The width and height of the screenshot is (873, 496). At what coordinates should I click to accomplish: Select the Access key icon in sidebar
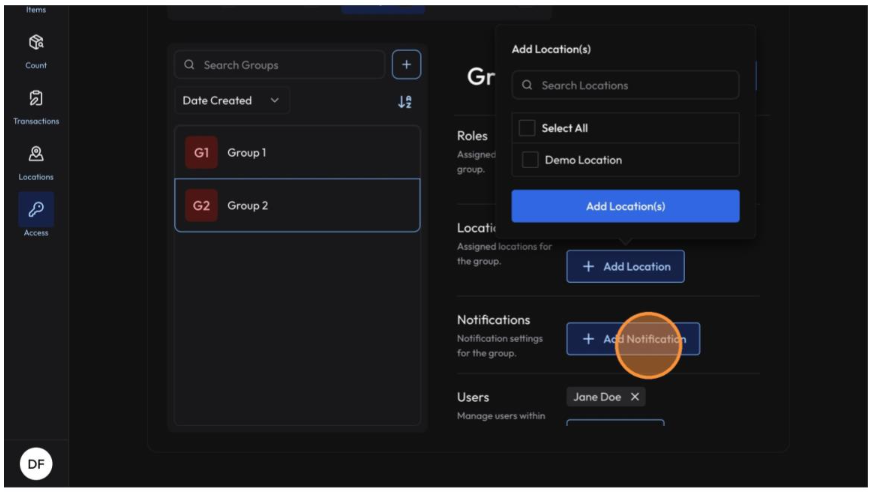(x=36, y=209)
